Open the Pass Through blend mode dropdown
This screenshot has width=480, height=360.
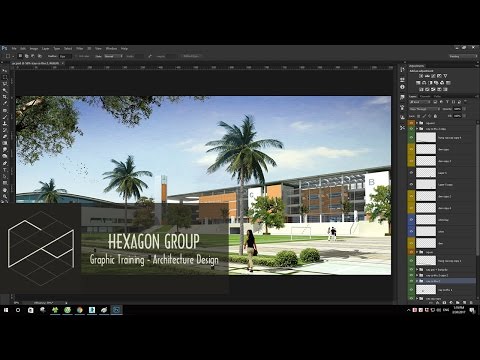(425, 109)
